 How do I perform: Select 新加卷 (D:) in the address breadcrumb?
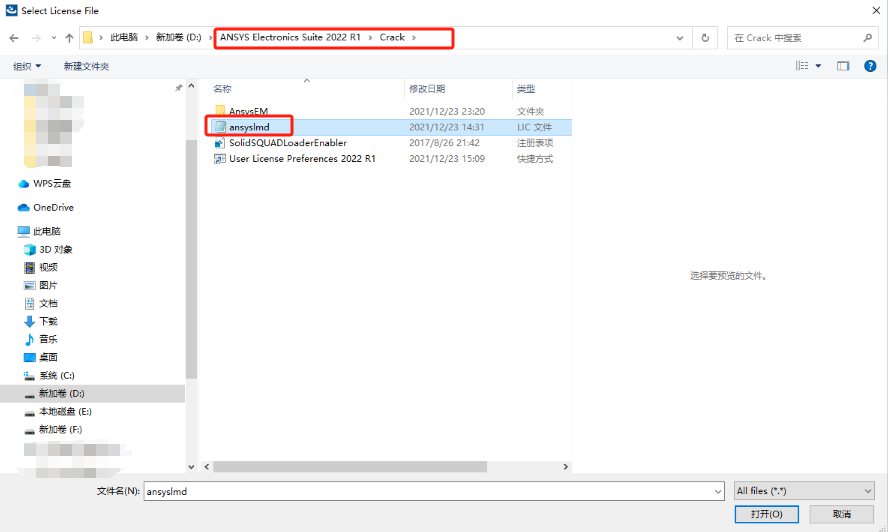point(178,37)
